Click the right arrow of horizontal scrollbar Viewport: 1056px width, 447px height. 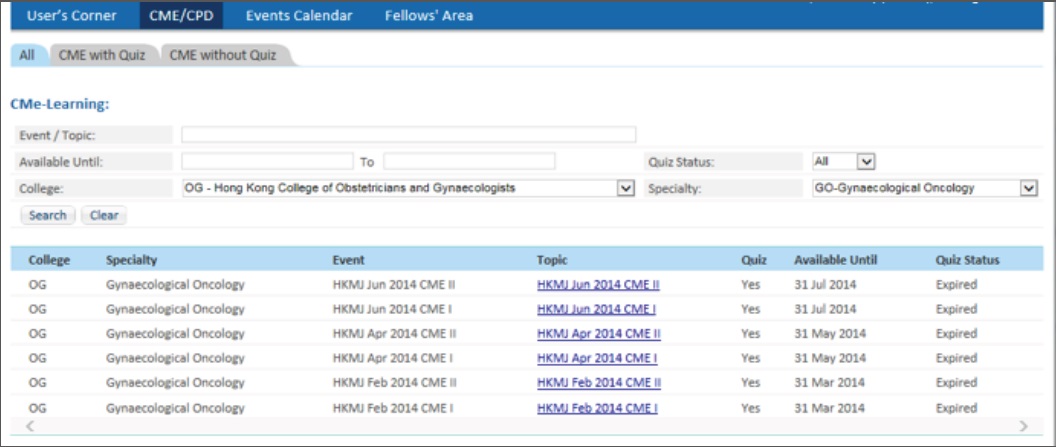1024,426
